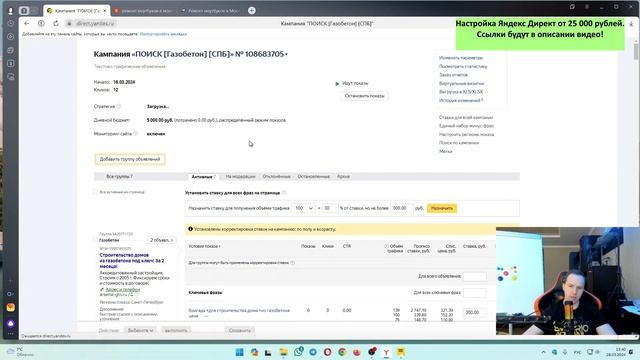Switch to Архив tab

(343, 176)
